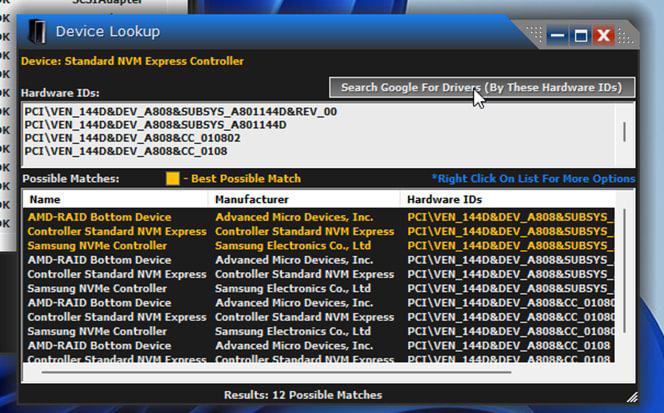Click the yellow Best Possible Match legend swatch
This screenshot has width=664, height=413.
point(172,179)
